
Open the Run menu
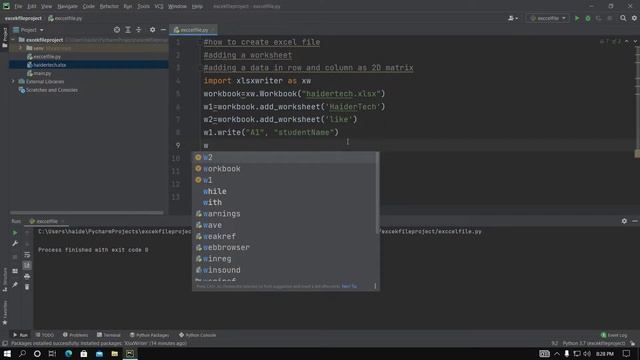click(x=128, y=7)
